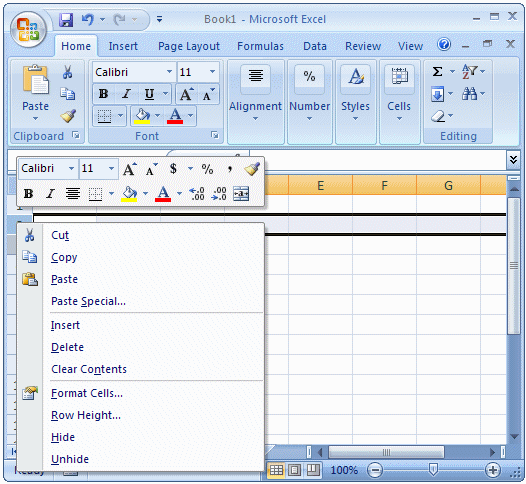Click Increase Decimal on the mini toolbar

(x=197, y=194)
